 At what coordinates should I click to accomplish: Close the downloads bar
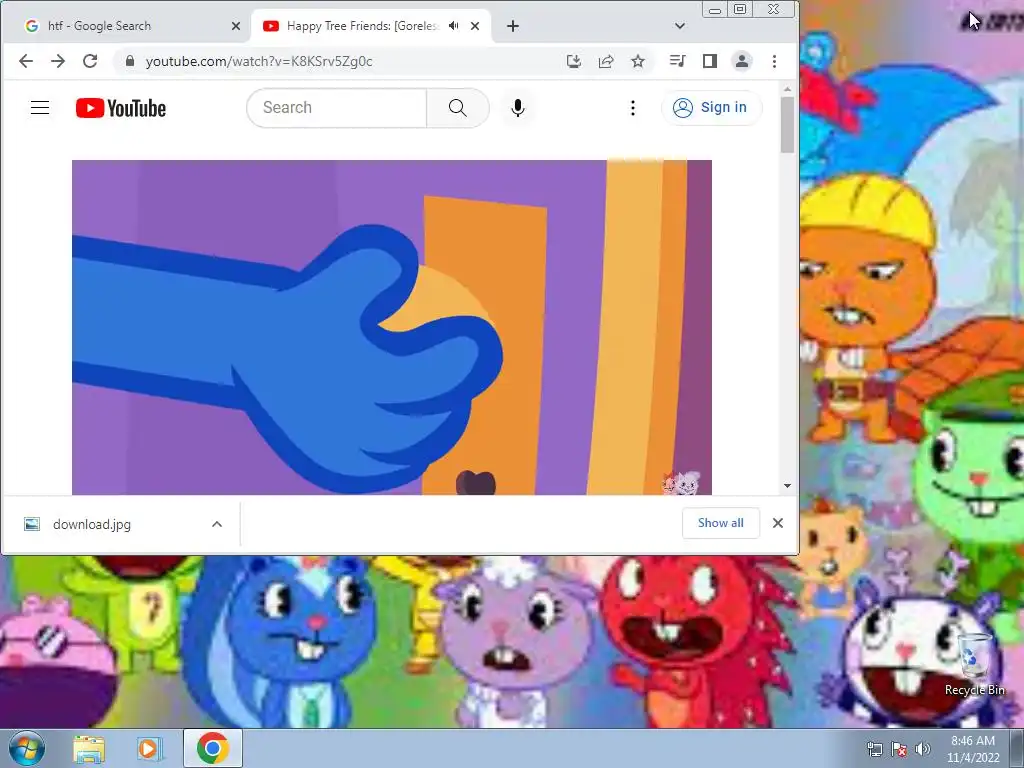click(778, 523)
